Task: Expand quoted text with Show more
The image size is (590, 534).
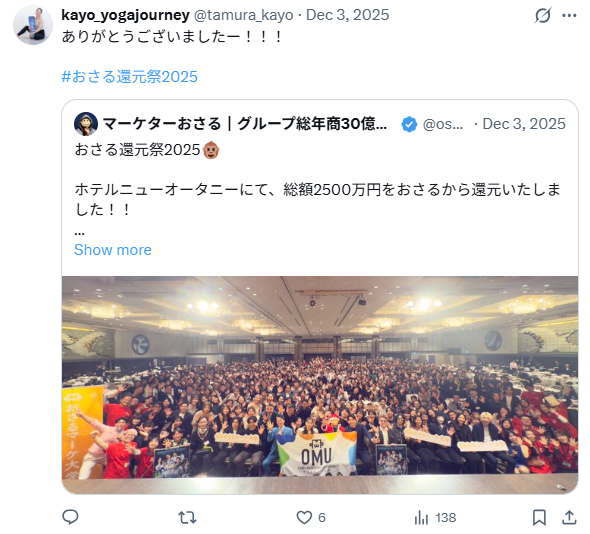Action: pos(113,250)
